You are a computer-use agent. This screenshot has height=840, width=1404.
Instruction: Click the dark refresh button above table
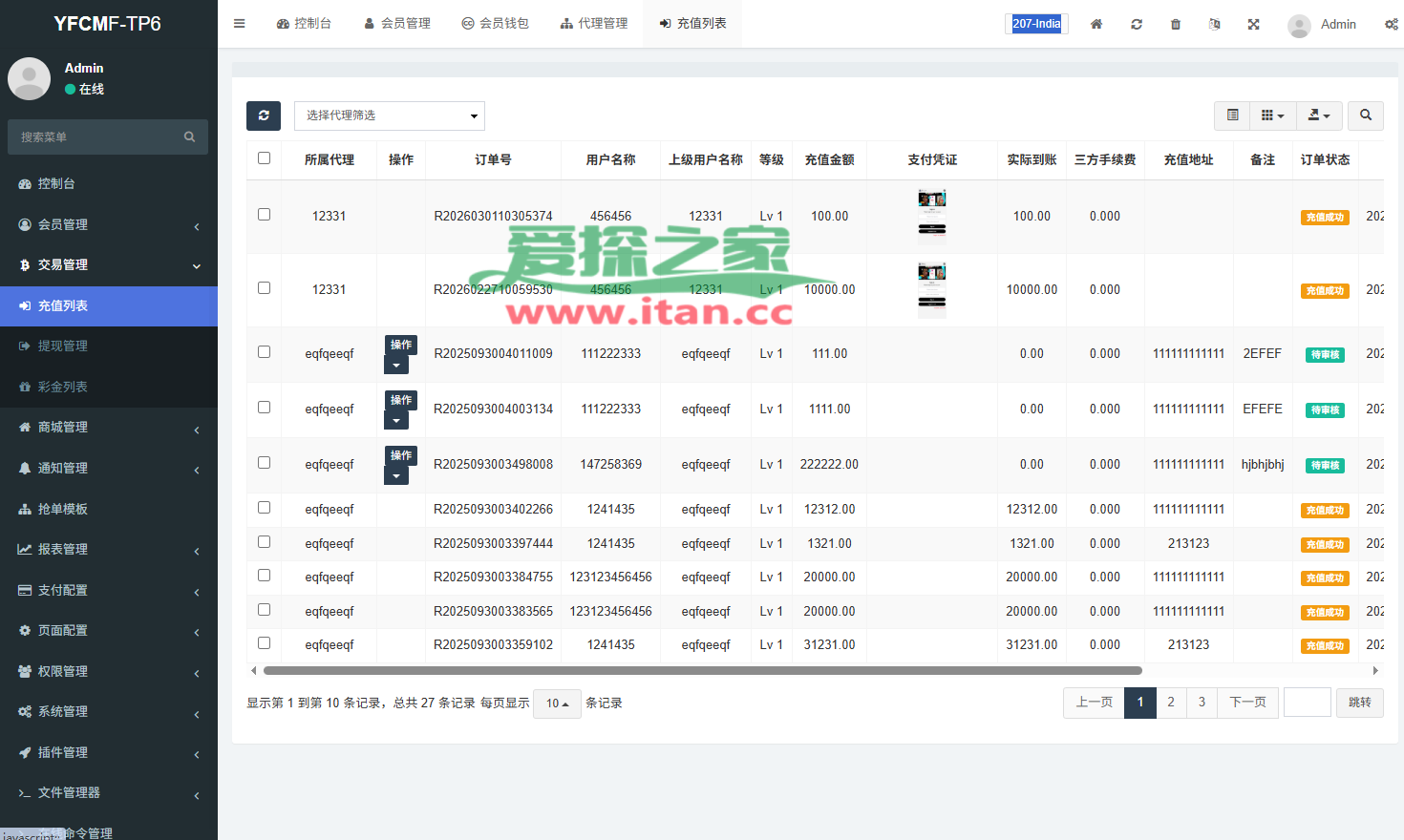(264, 115)
